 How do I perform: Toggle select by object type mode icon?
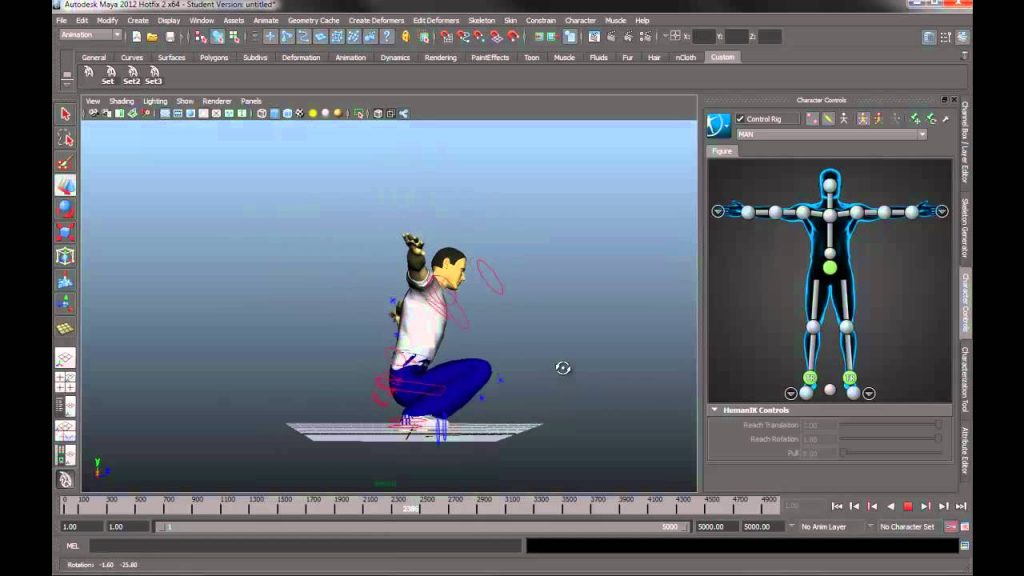tap(217, 37)
